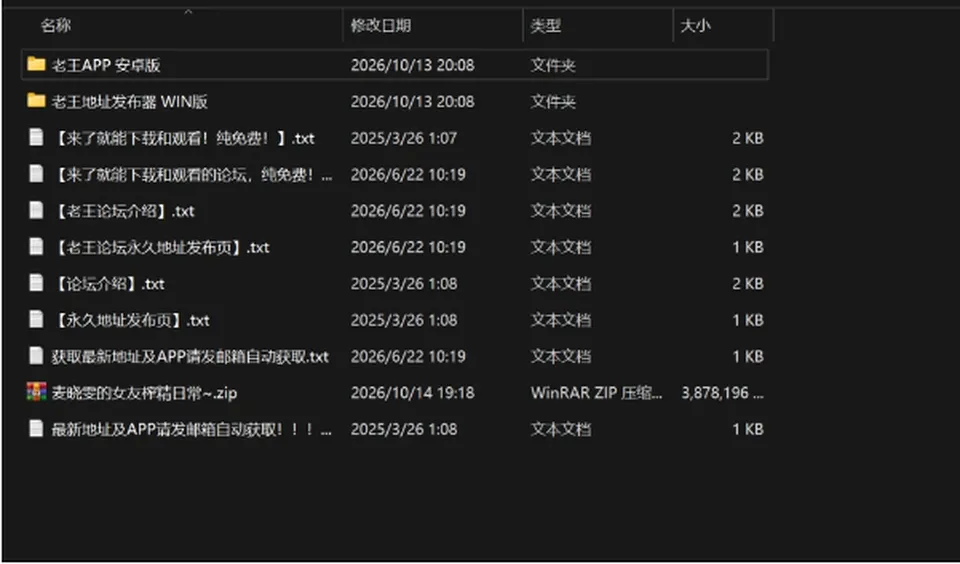Viewport: 960px width, 564px height.
Task: Select the file name ending in ~.zip
Action: coord(144,393)
